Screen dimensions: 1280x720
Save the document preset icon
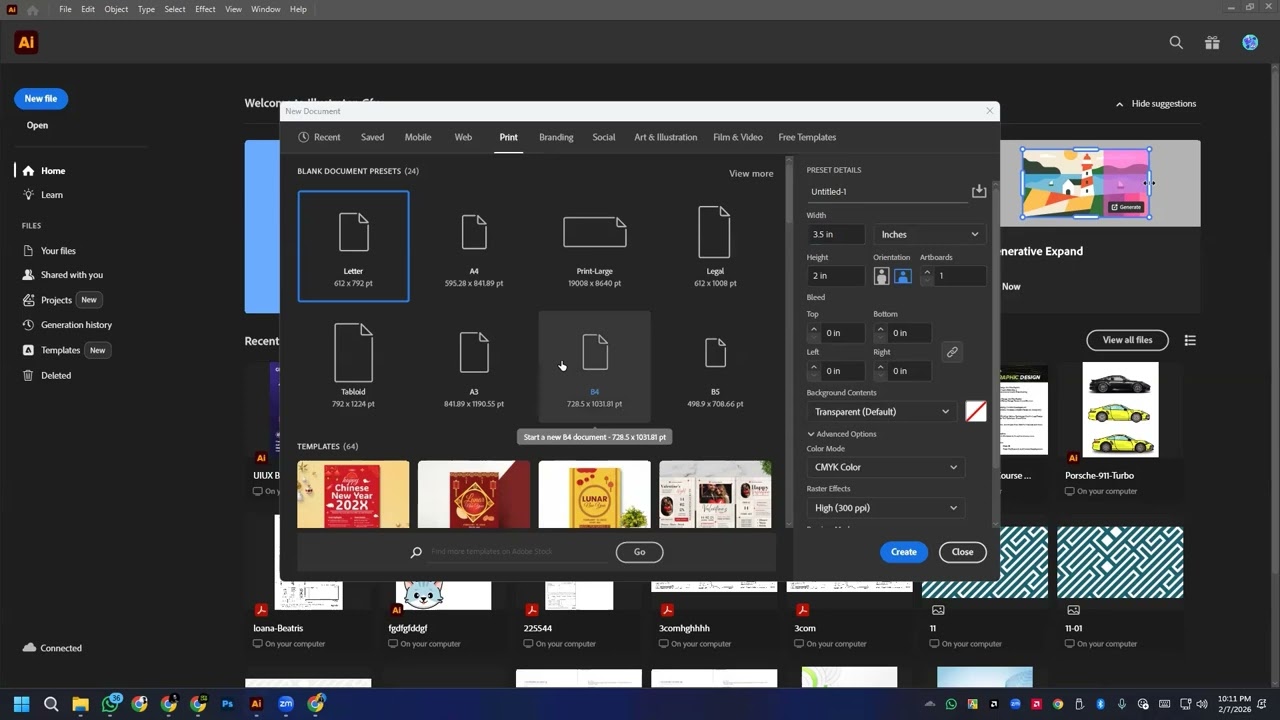[978, 191]
